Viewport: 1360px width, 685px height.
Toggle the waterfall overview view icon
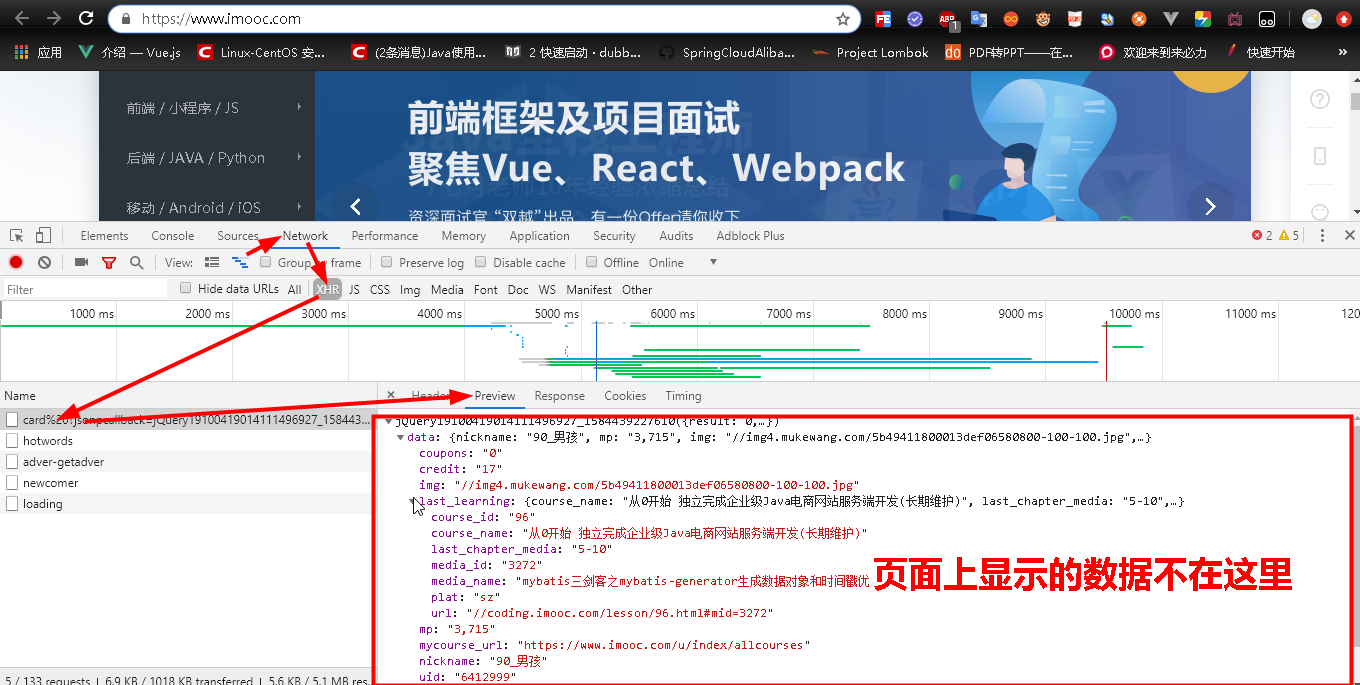click(240, 262)
